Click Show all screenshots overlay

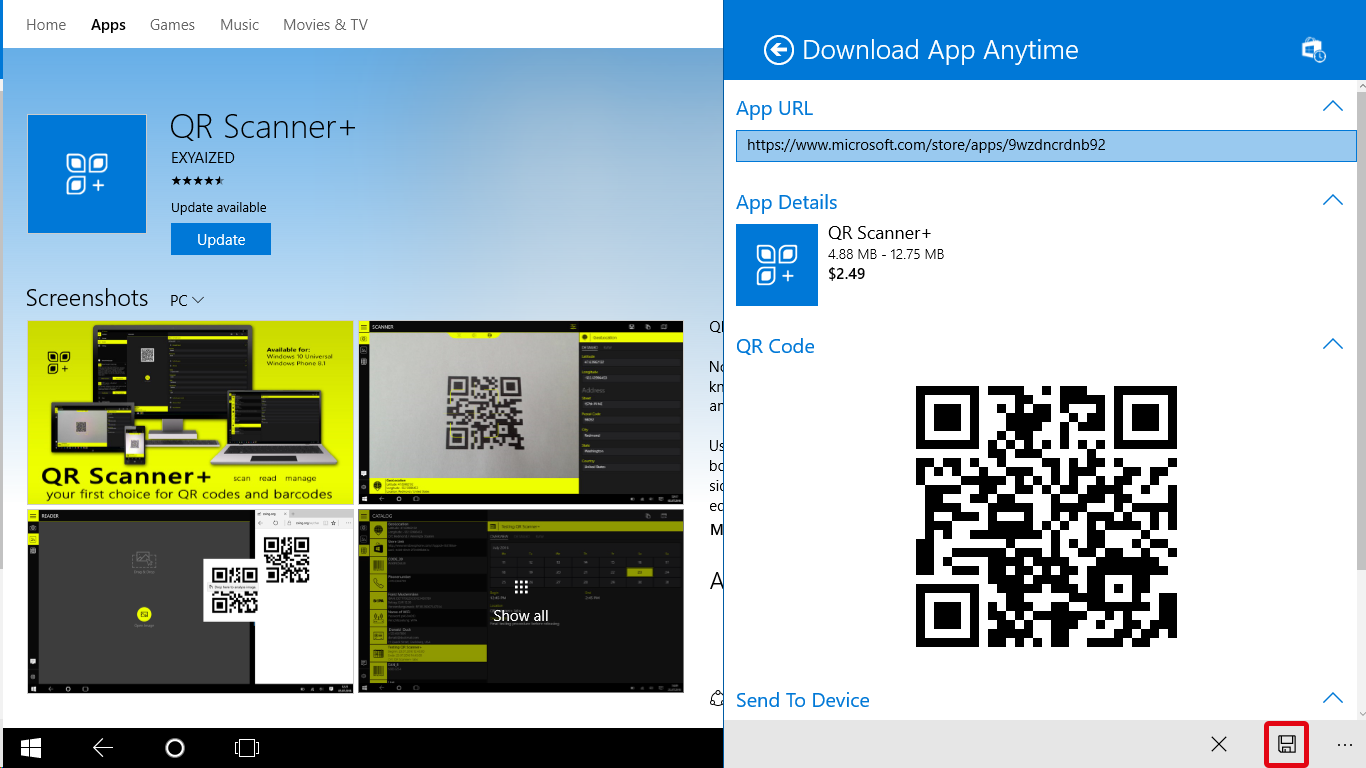coord(520,602)
